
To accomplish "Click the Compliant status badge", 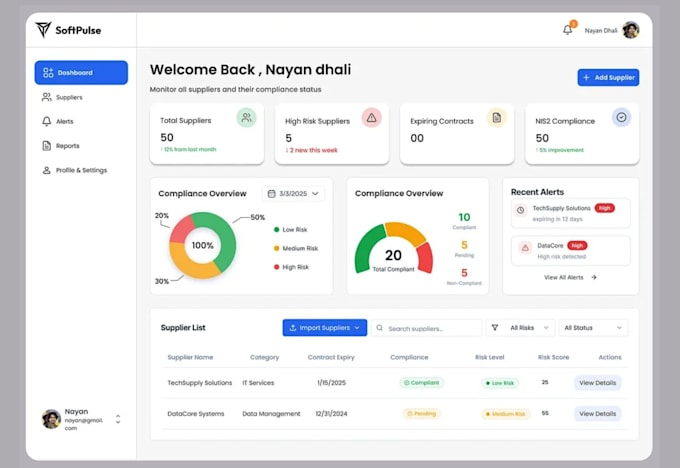I will (422, 383).
